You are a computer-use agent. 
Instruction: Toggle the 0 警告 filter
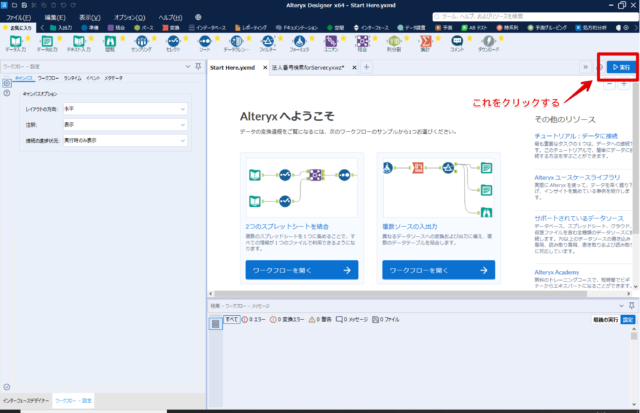[x=320, y=320]
